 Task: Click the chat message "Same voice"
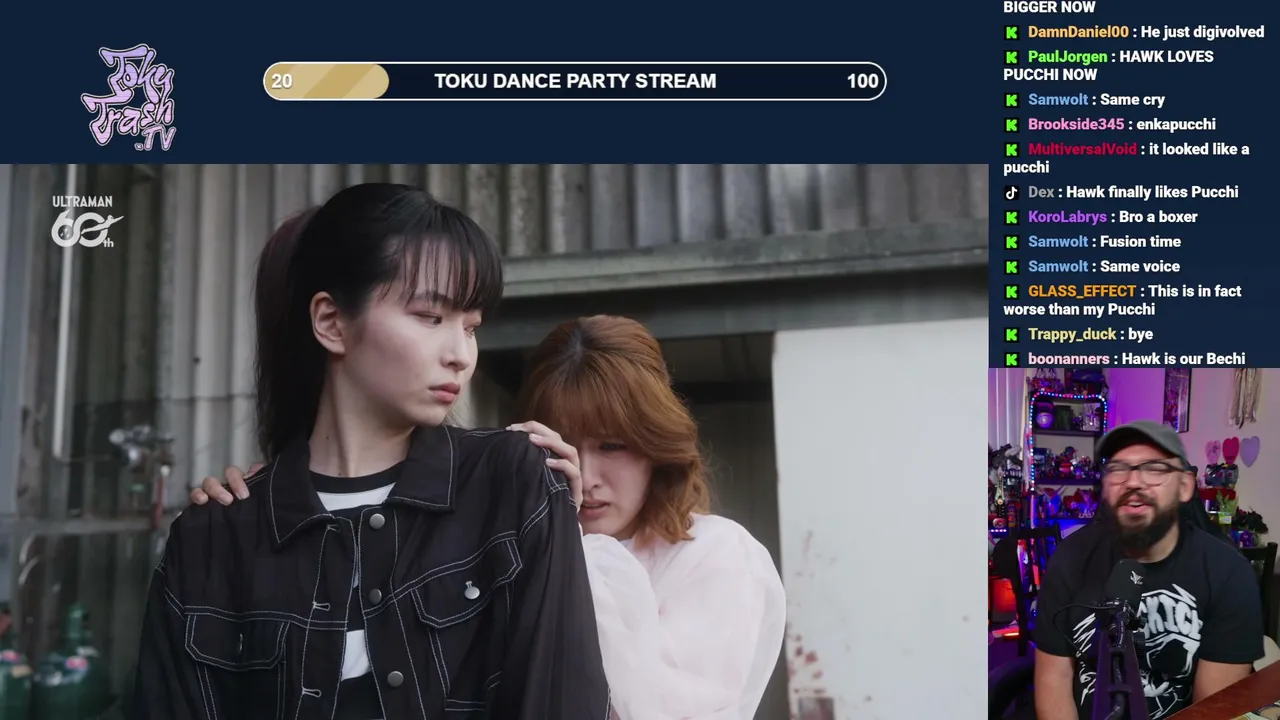point(1140,267)
